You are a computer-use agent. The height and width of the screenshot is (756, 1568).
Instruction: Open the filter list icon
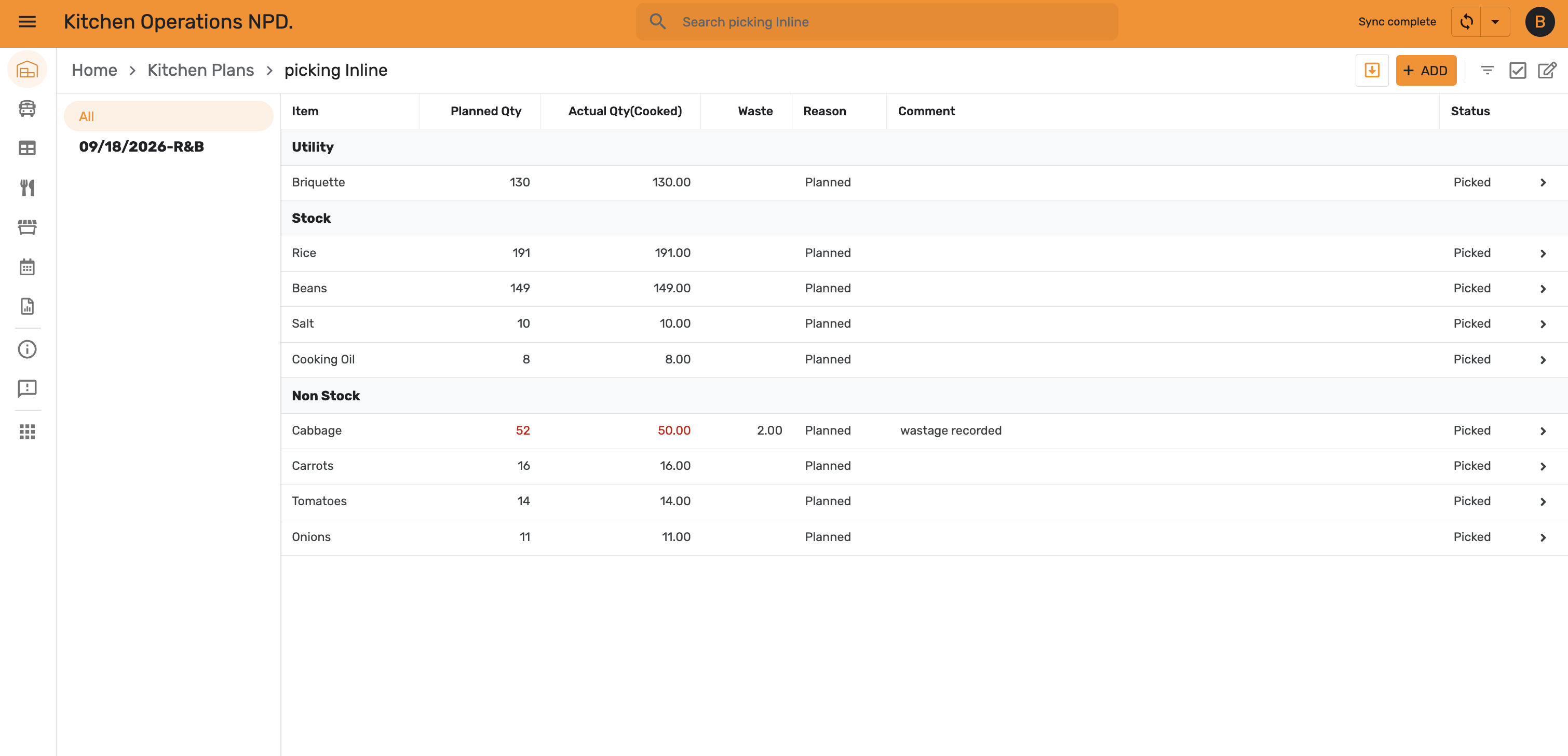tap(1487, 71)
